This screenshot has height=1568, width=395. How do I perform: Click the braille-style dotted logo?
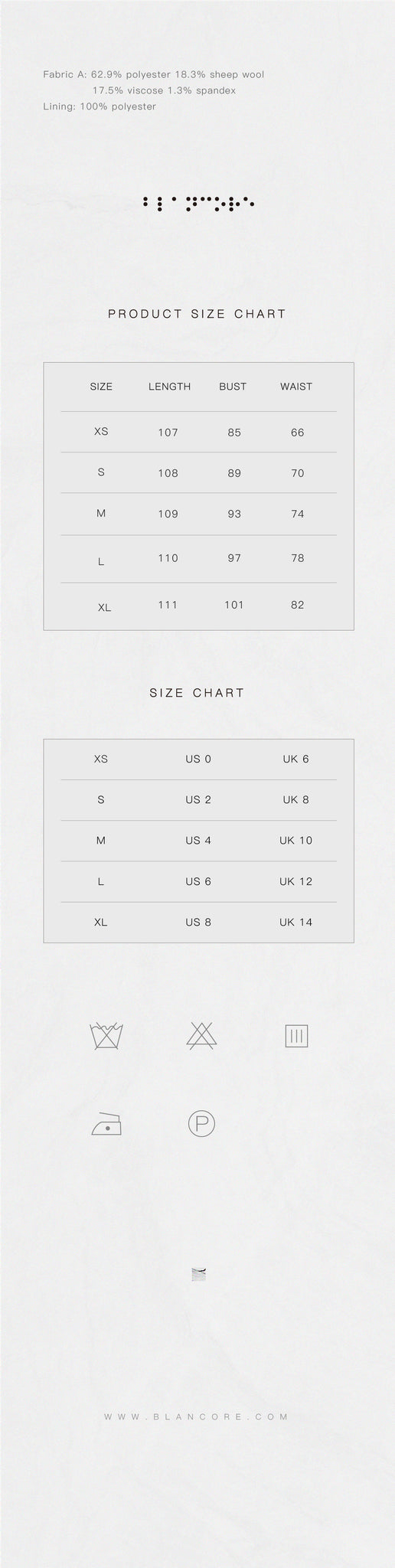pyautogui.click(x=198, y=204)
